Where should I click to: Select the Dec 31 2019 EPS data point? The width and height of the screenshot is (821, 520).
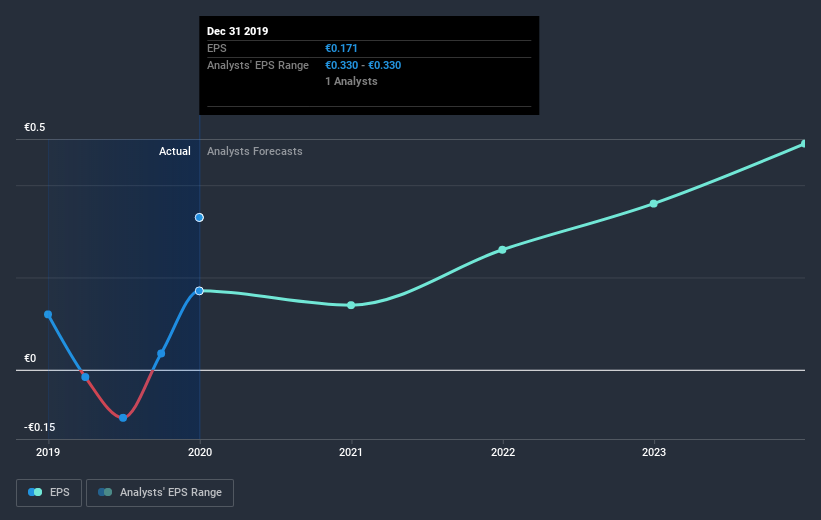pyautogui.click(x=199, y=291)
